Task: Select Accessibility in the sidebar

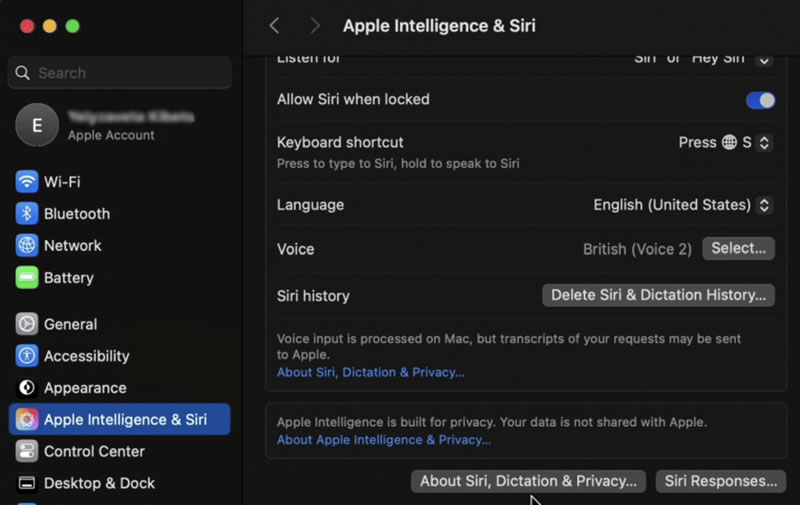Action: point(119,356)
